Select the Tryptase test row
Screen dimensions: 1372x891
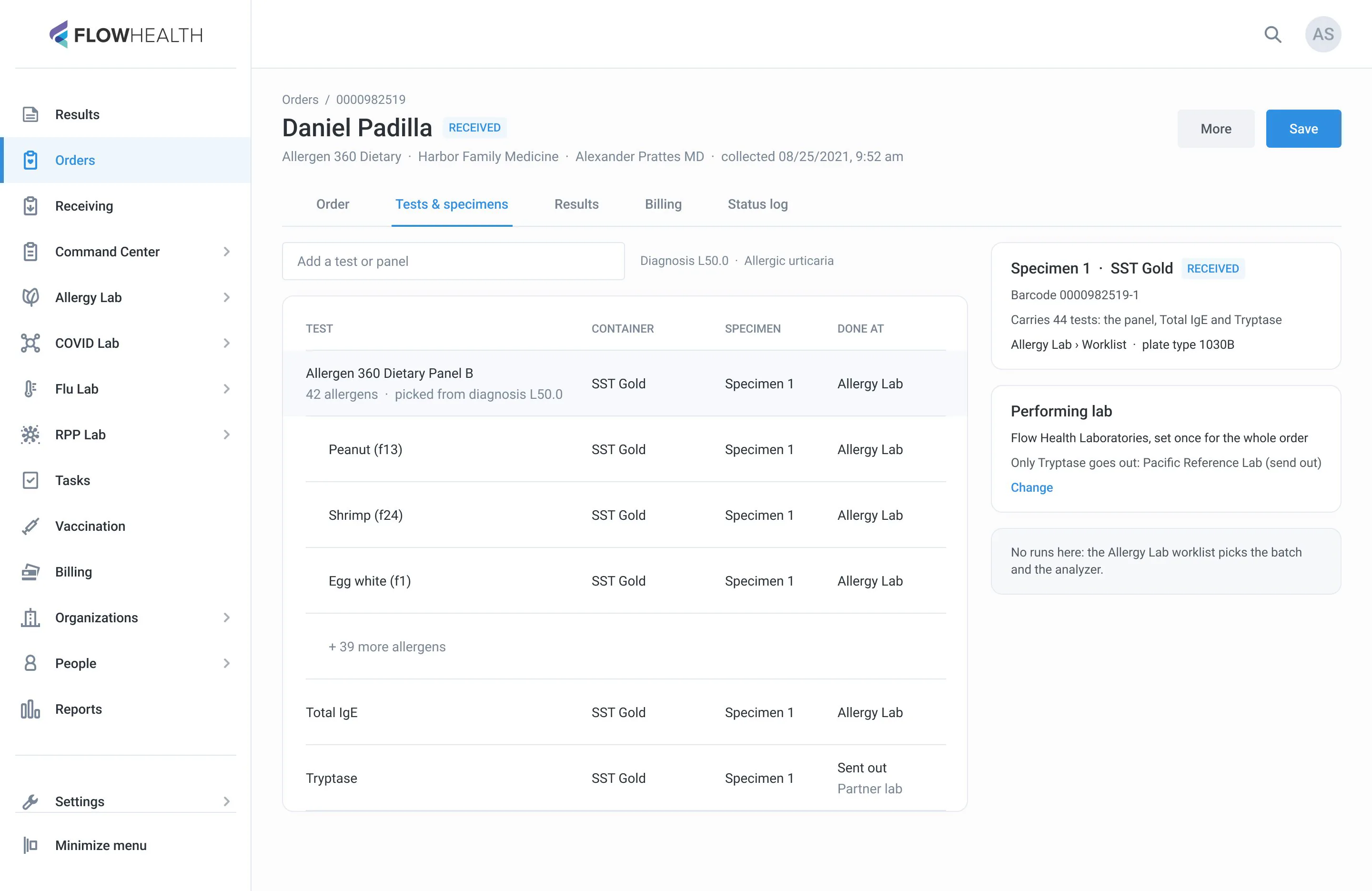point(625,778)
